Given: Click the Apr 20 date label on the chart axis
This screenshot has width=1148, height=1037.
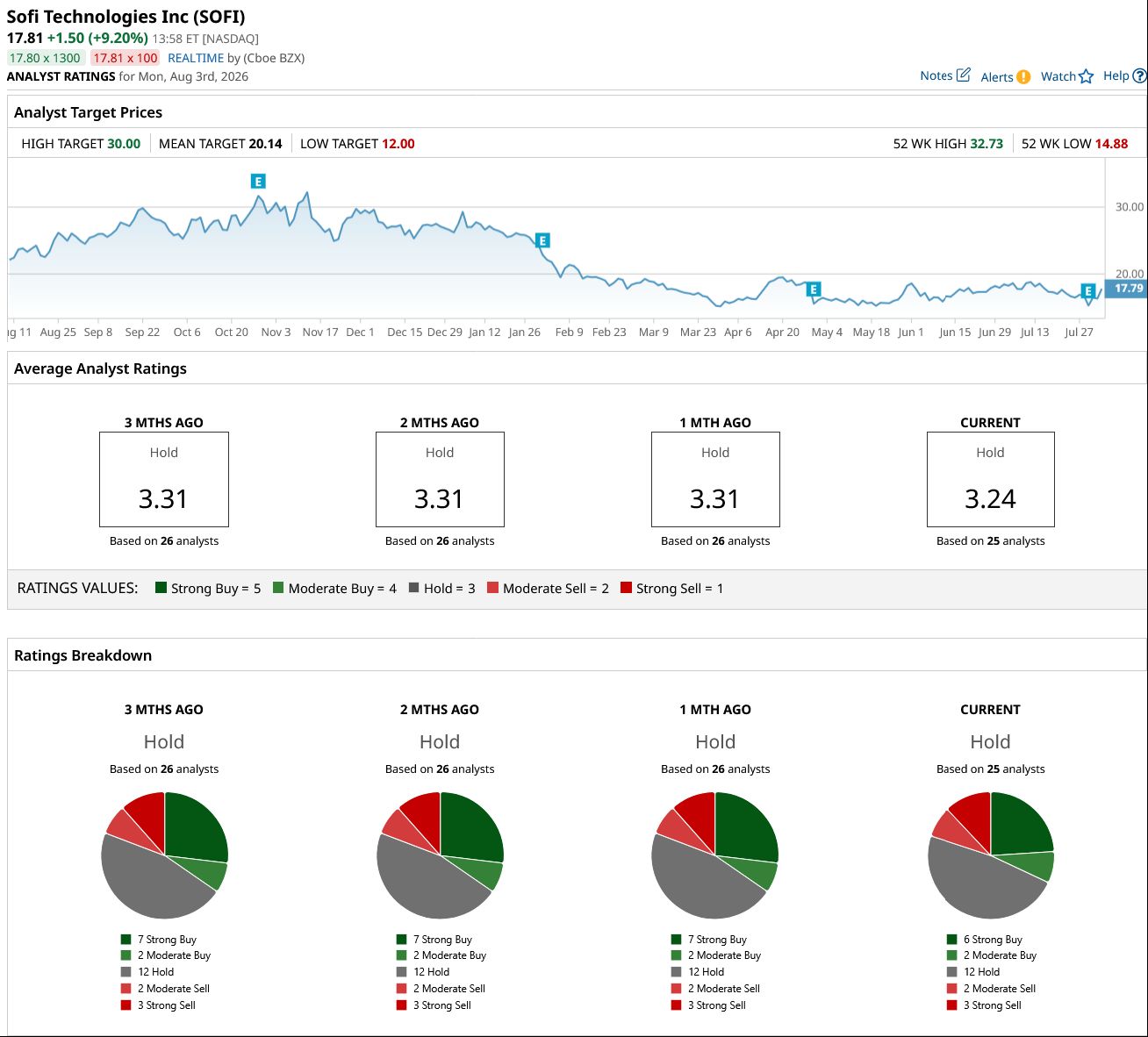Looking at the screenshot, I should point(783,332).
